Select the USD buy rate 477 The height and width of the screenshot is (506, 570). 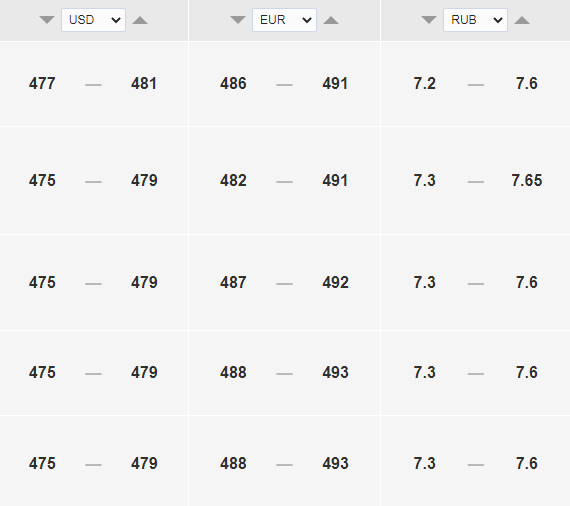42,84
